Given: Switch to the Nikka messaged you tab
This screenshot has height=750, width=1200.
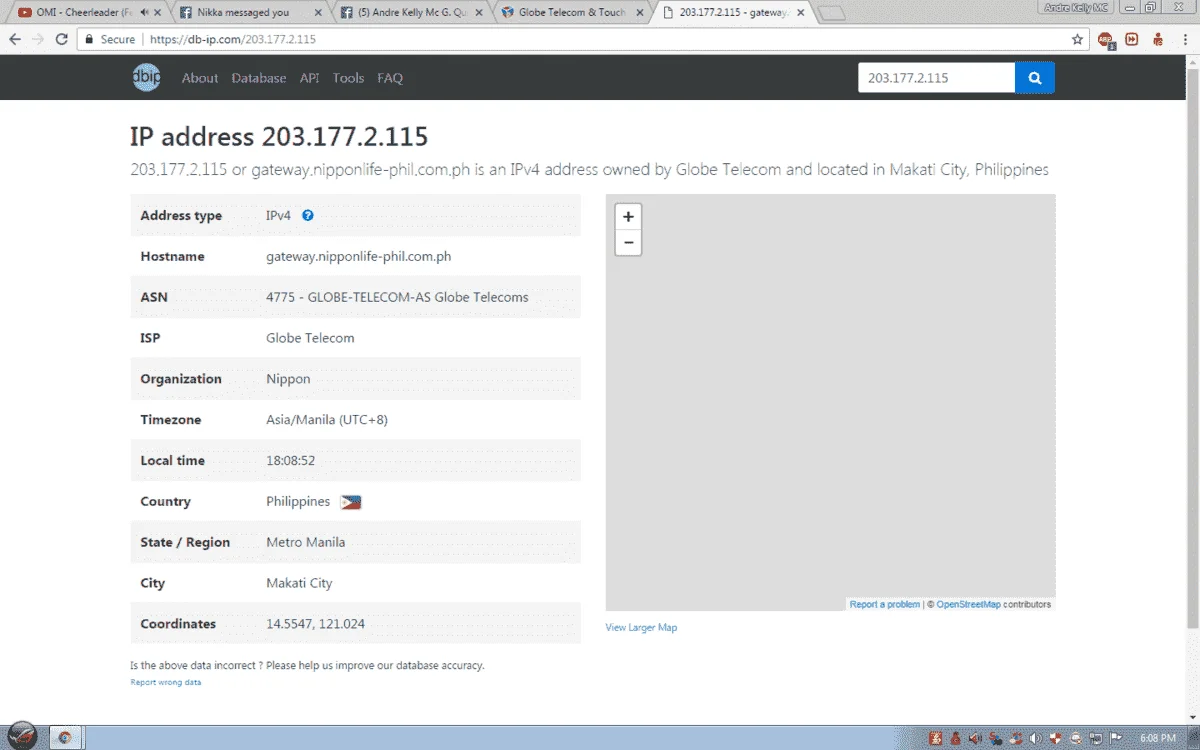Looking at the screenshot, I should [250, 13].
